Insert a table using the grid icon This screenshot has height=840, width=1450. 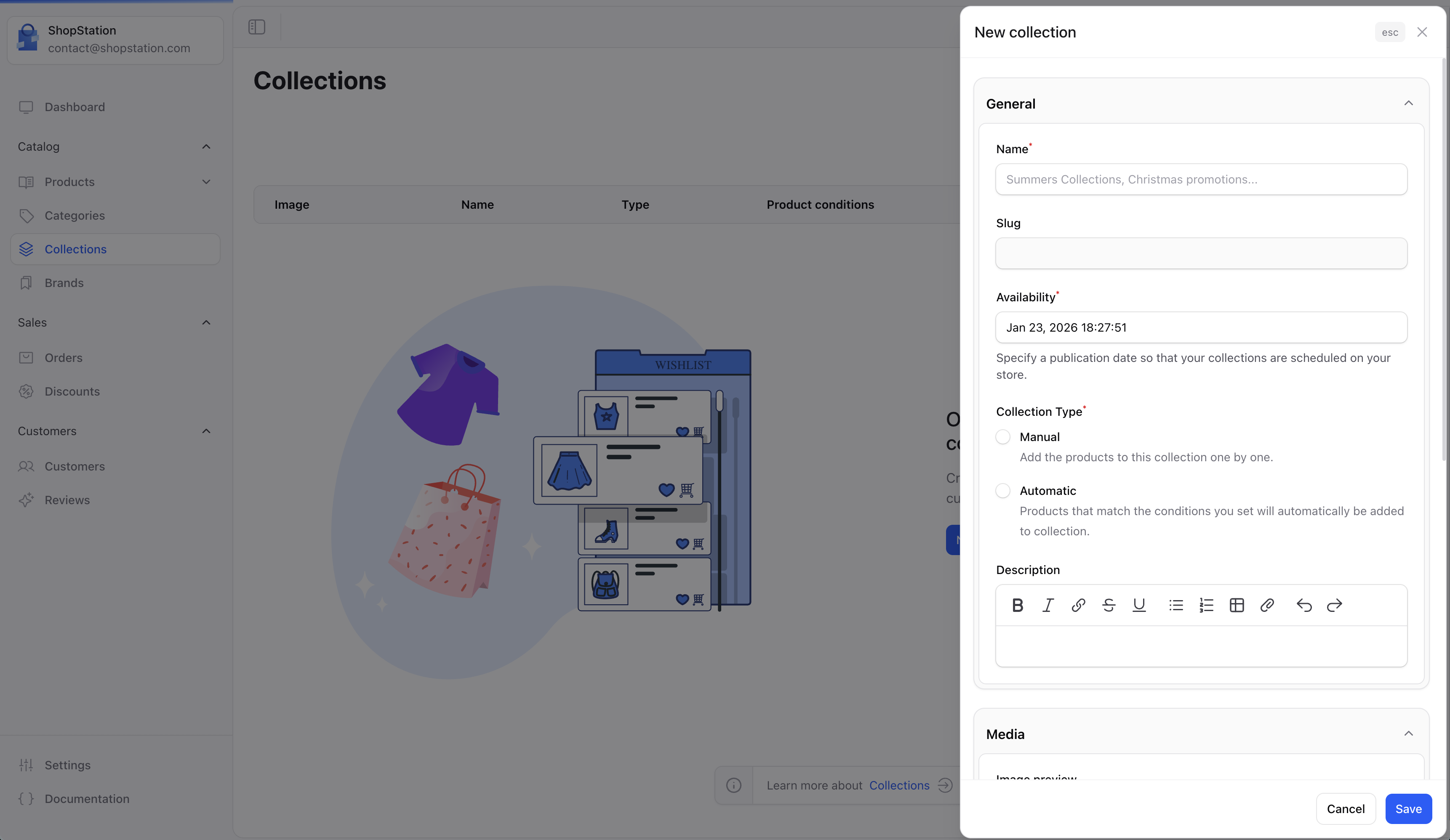1237,605
